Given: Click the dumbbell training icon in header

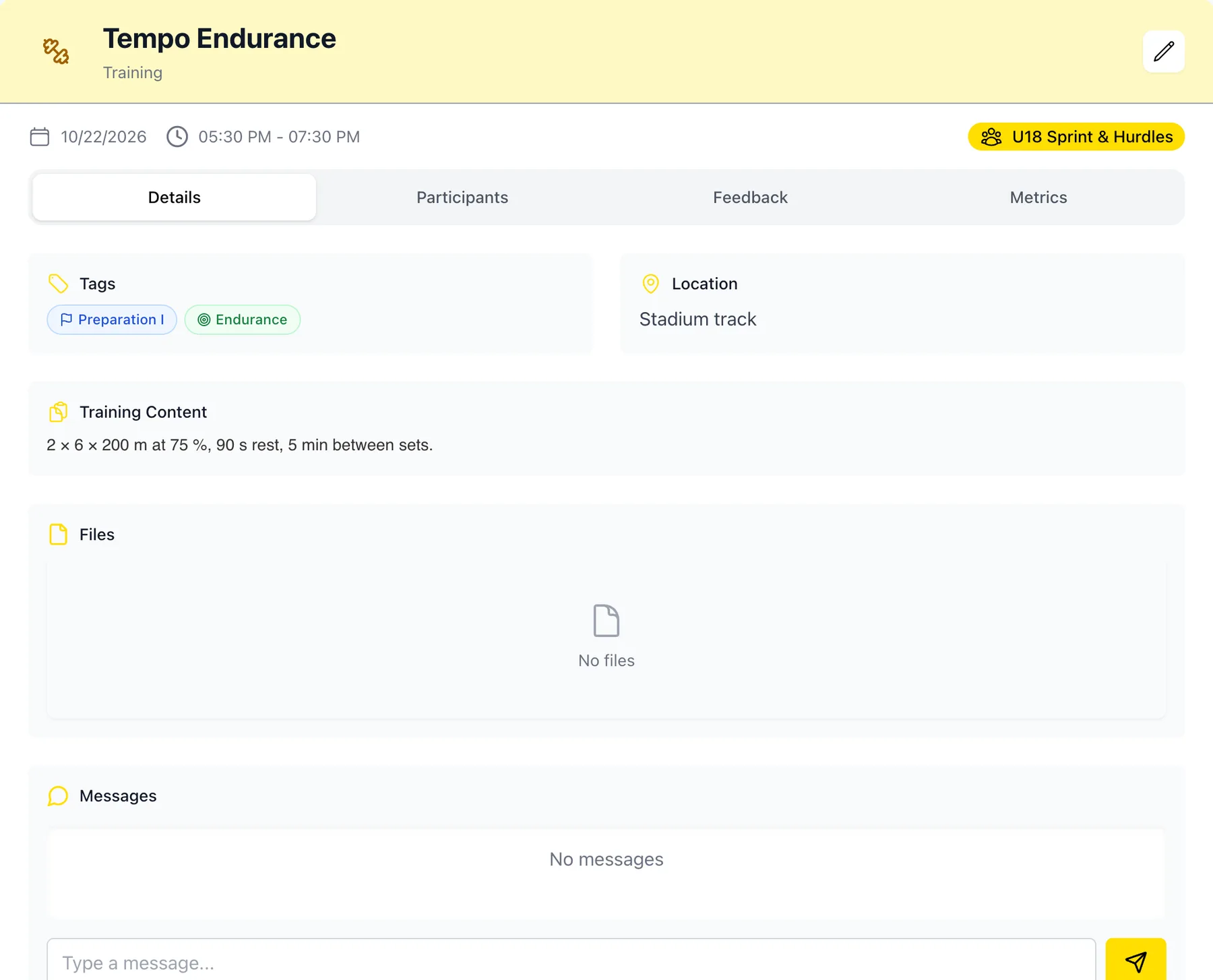Looking at the screenshot, I should [x=56, y=51].
